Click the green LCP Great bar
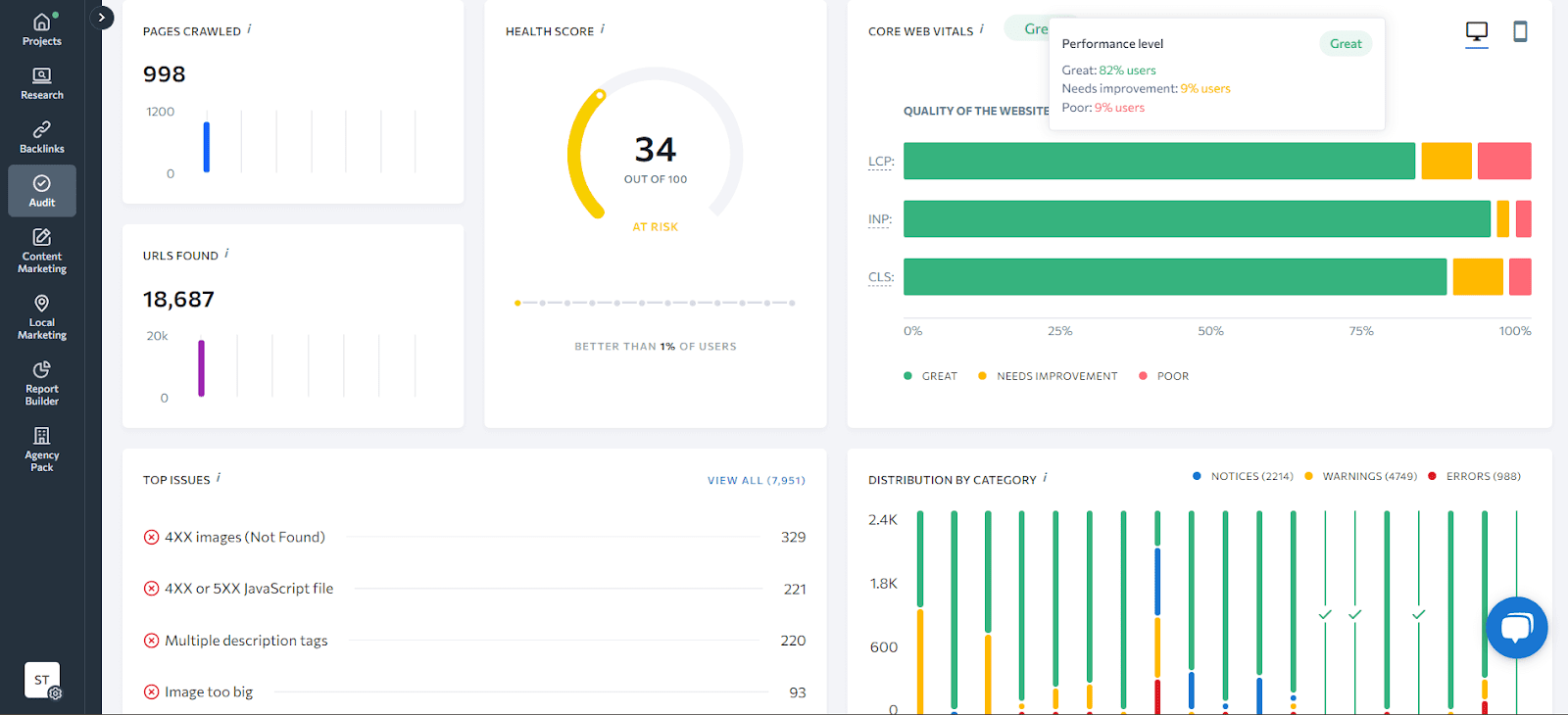1568x715 pixels. pyautogui.click(x=1159, y=161)
